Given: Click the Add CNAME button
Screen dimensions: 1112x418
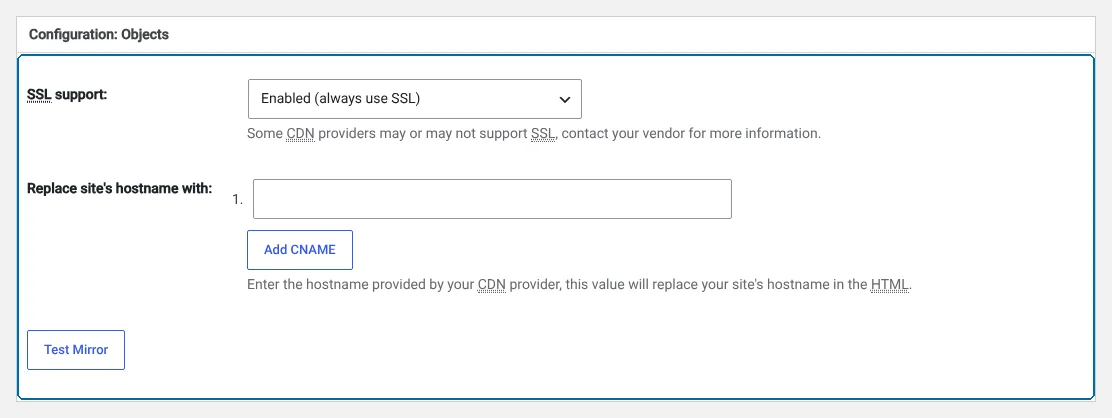Looking at the screenshot, I should point(299,250).
